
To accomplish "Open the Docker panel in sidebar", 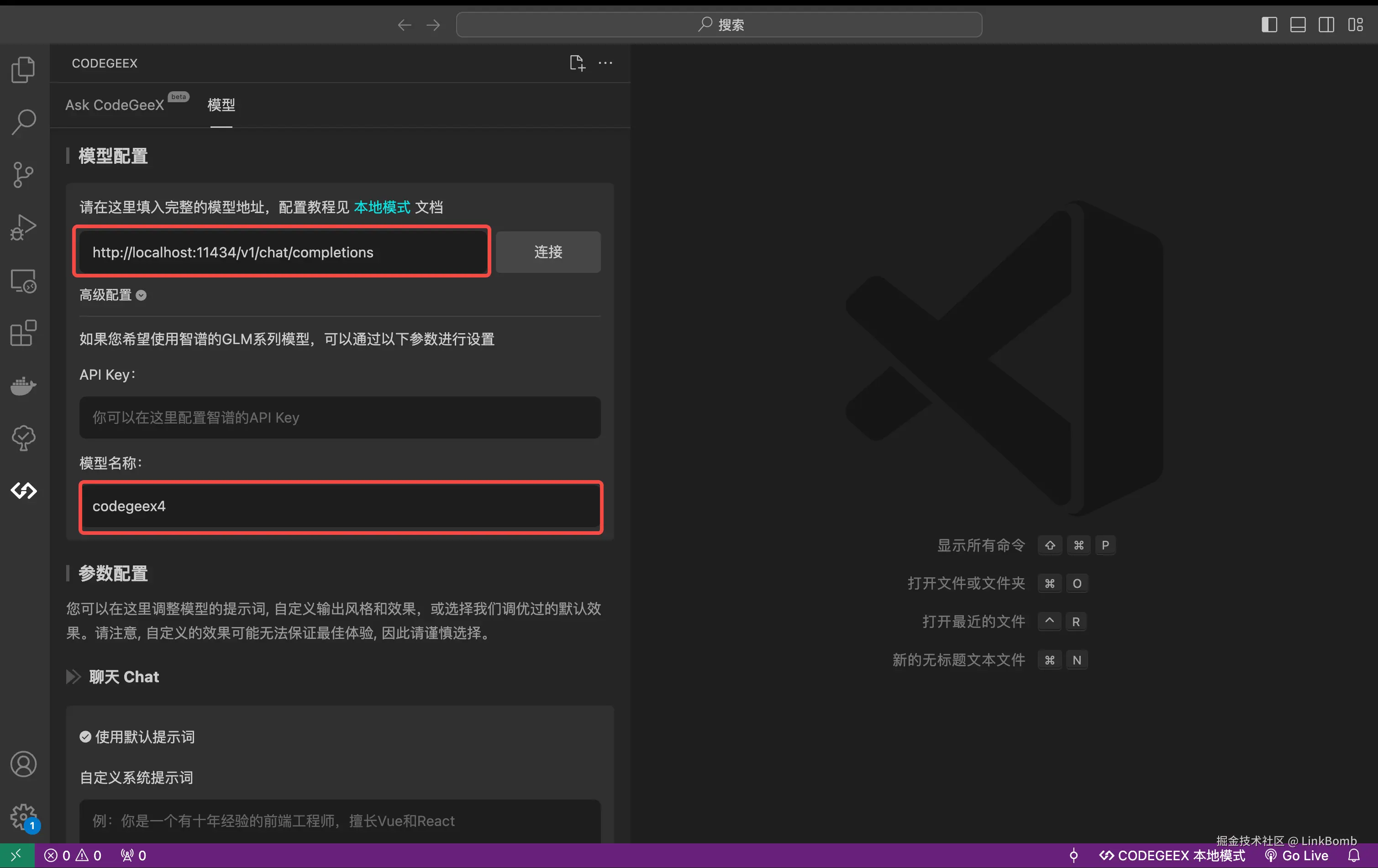I will tap(23, 386).
